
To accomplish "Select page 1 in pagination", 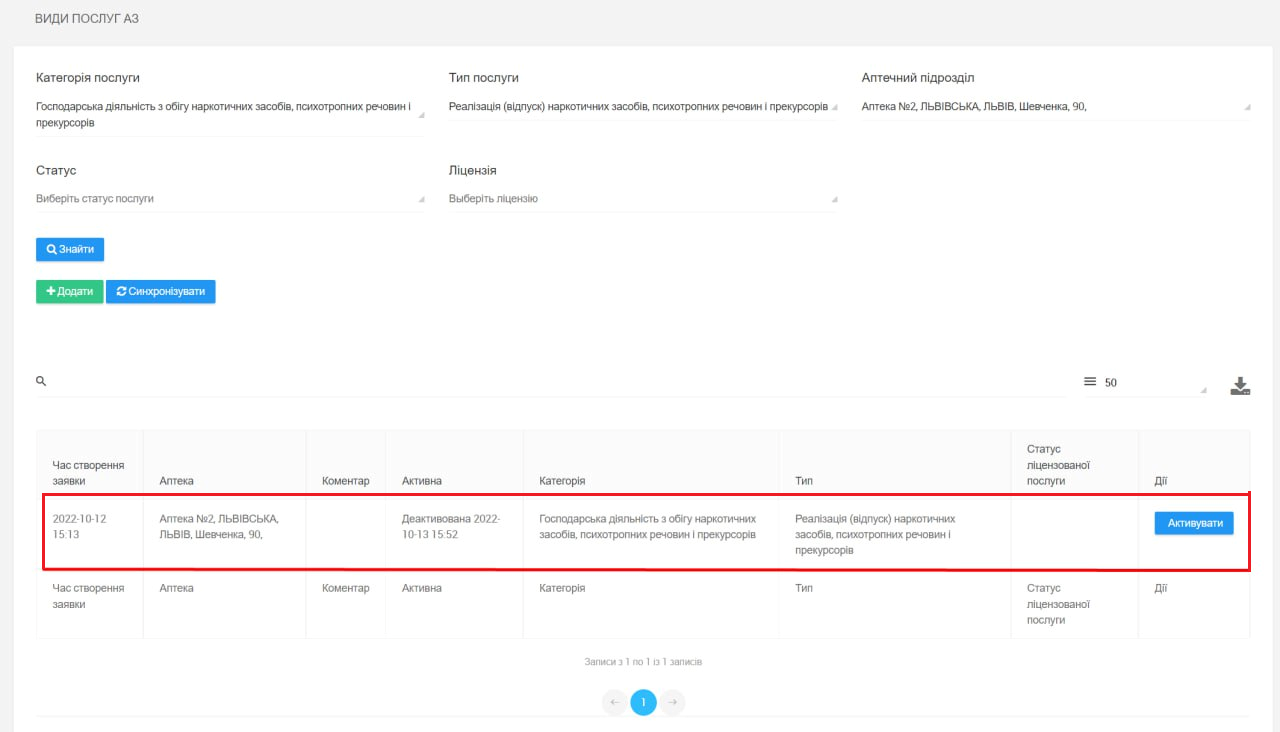I will [x=643, y=703].
